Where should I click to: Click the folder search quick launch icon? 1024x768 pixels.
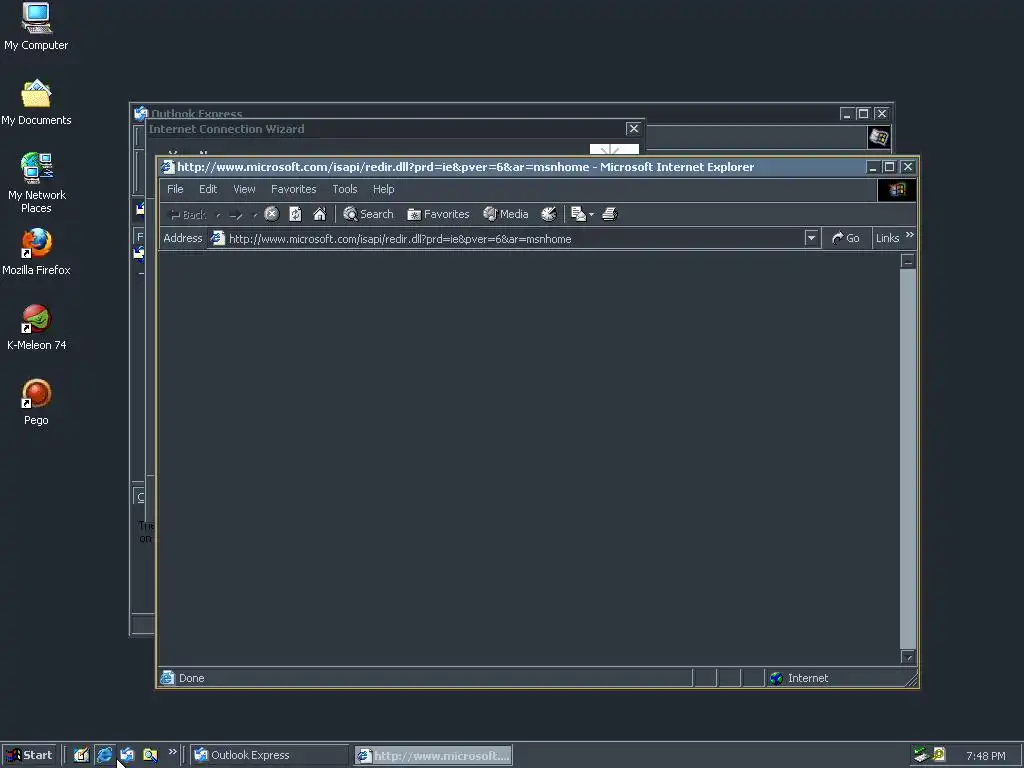coord(150,755)
